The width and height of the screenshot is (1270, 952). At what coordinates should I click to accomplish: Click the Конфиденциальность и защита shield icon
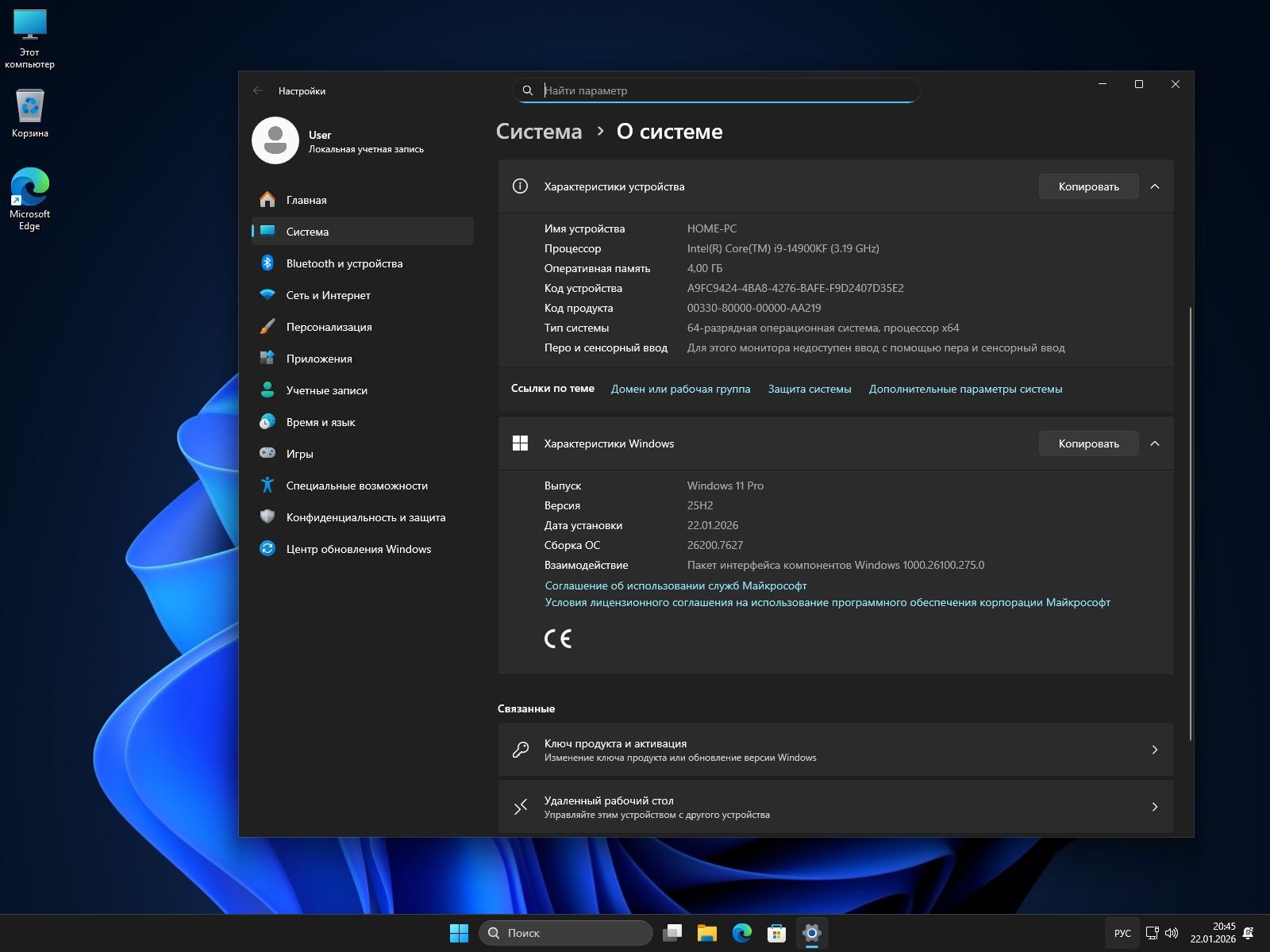click(267, 517)
